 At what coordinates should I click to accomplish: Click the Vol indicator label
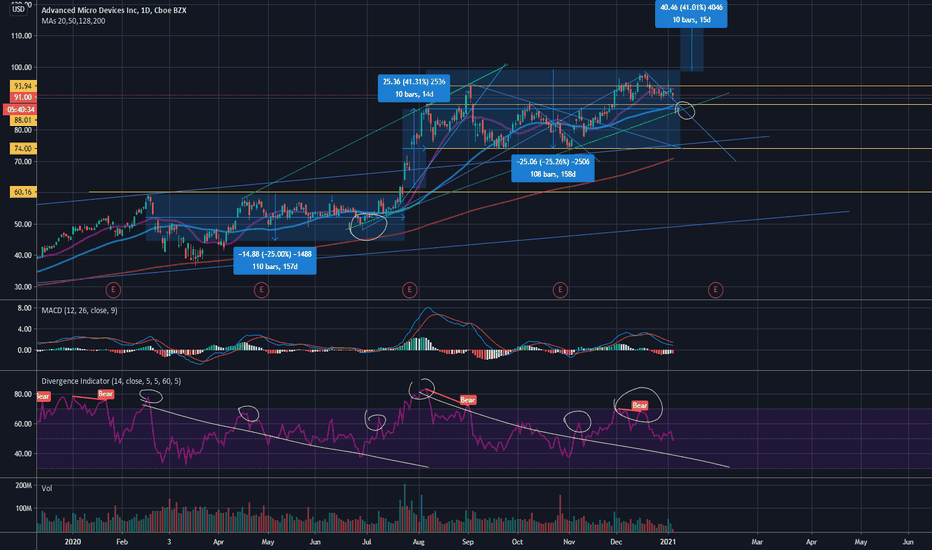47,488
